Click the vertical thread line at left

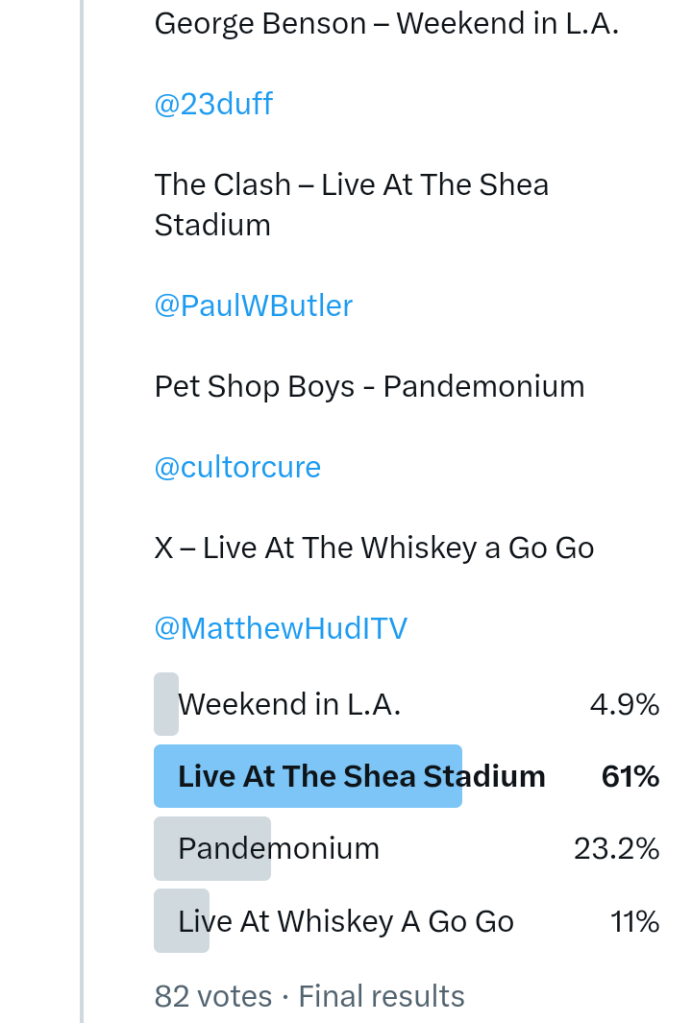click(82, 500)
